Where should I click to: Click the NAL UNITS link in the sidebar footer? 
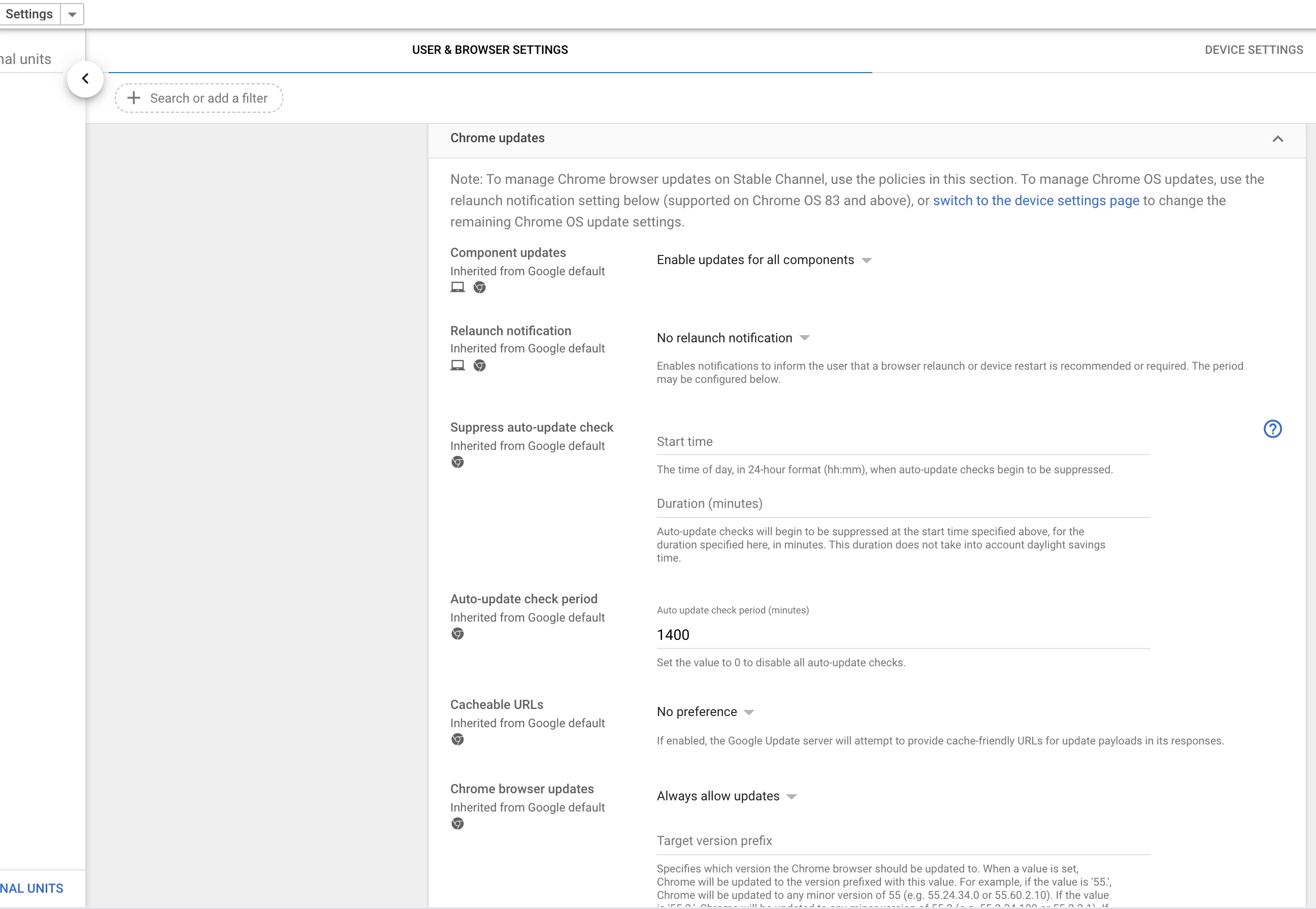pyautogui.click(x=31, y=888)
